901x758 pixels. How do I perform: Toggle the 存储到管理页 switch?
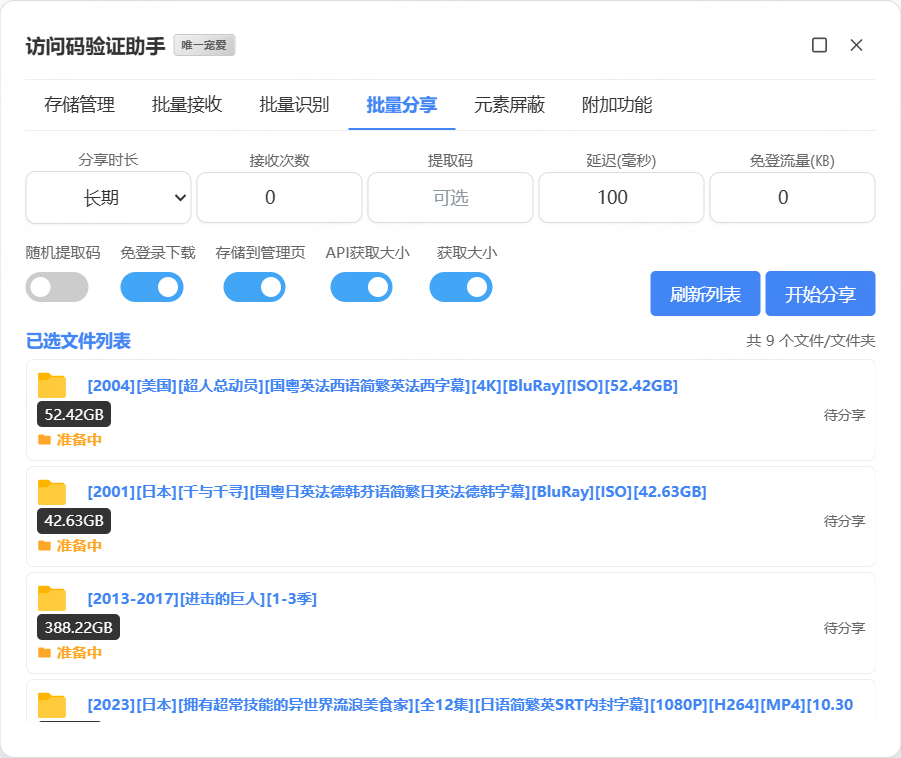pos(255,287)
